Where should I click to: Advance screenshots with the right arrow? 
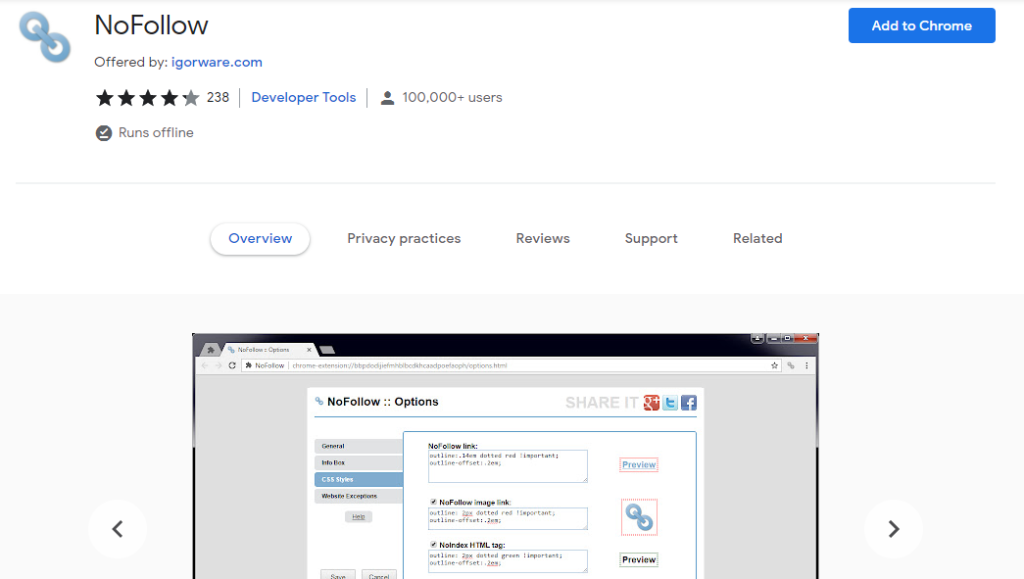click(893, 529)
